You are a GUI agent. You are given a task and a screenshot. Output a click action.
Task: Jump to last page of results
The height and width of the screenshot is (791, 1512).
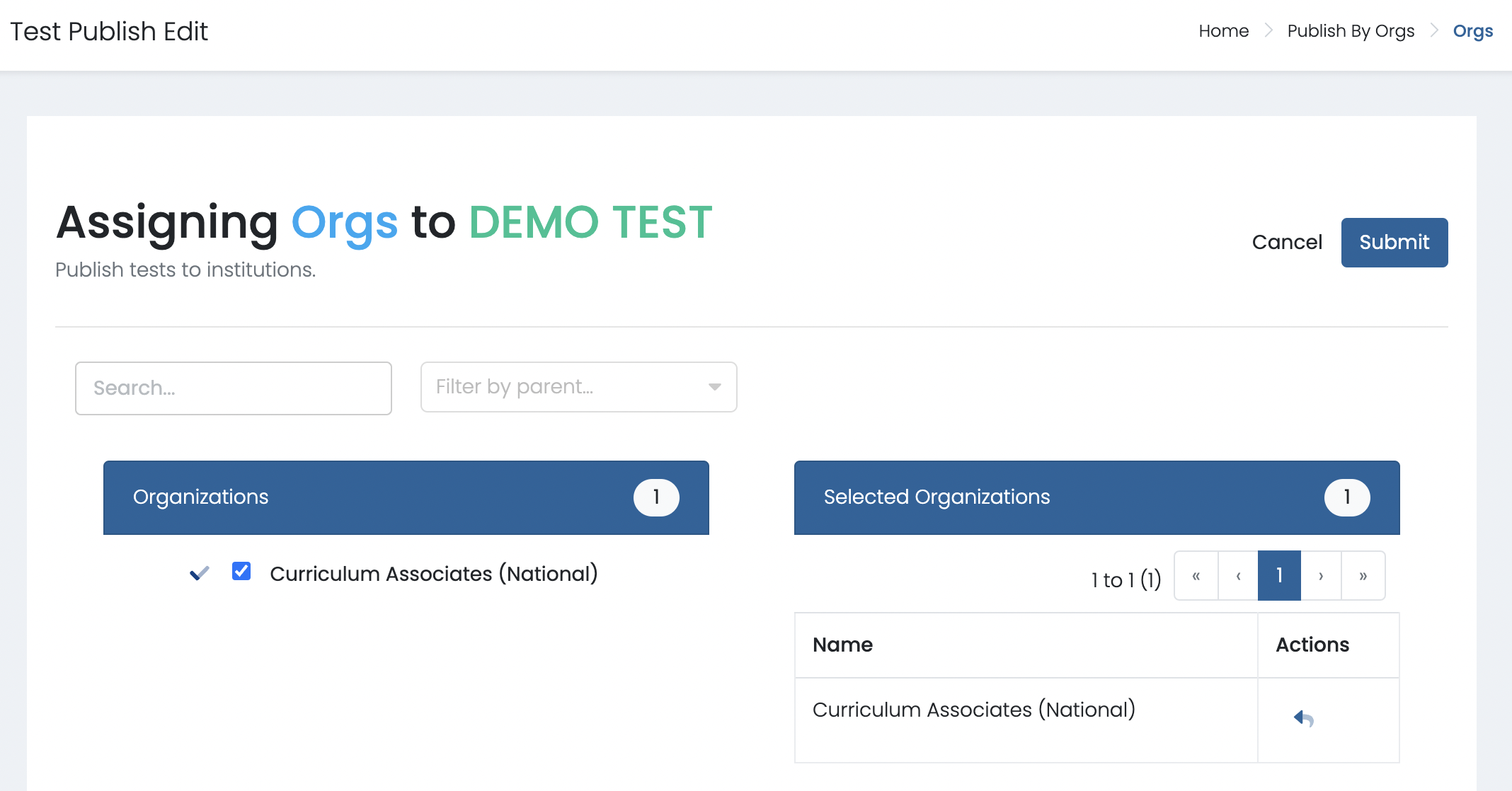[x=1363, y=576]
